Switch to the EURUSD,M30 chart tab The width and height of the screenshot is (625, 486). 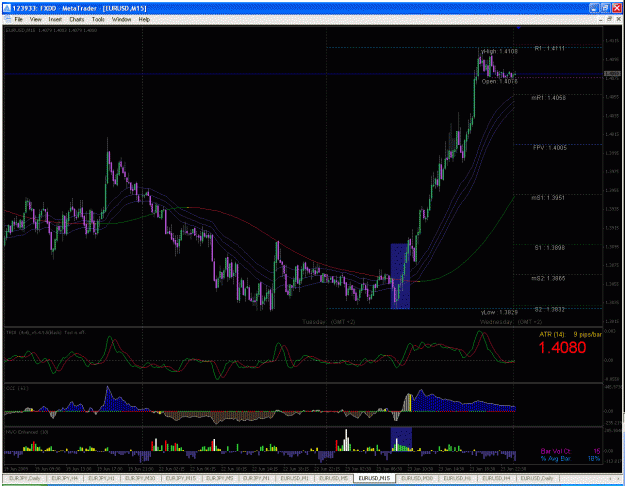click(x=417, y=478)
